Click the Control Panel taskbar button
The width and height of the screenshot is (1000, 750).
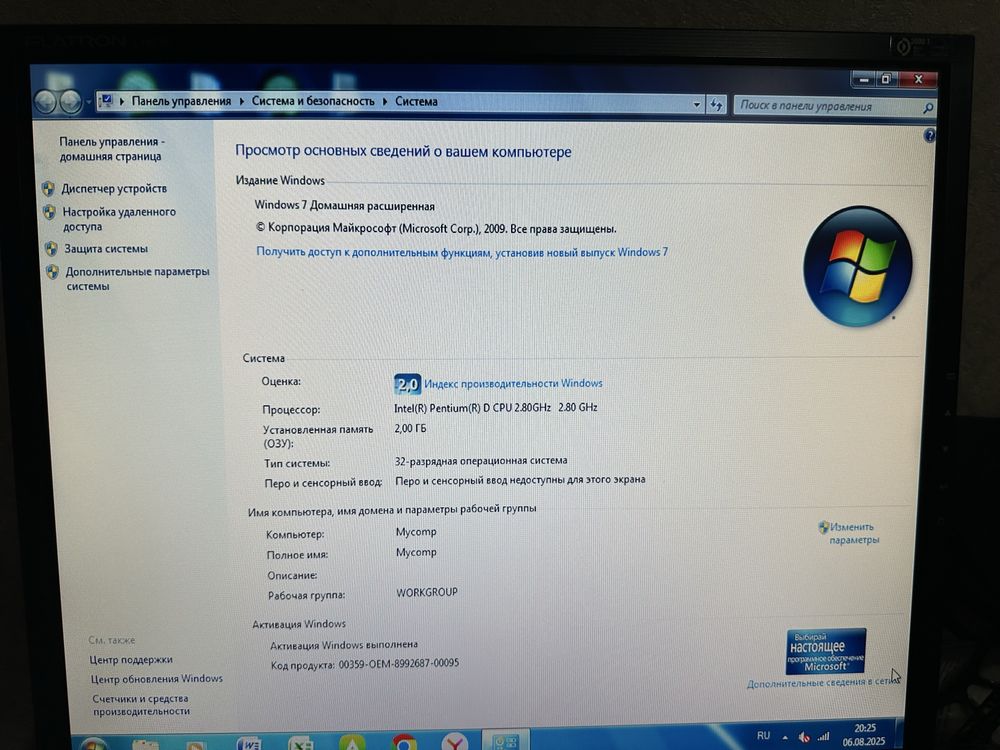tap(506, 740)
